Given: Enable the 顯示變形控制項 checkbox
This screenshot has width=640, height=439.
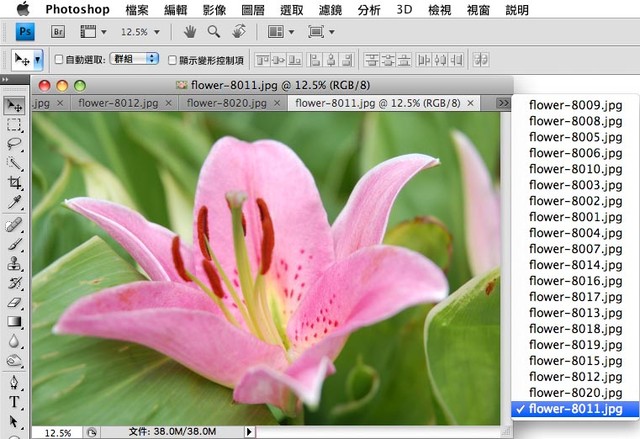Looking at the screenshot, I should click(x=172, y=60).
